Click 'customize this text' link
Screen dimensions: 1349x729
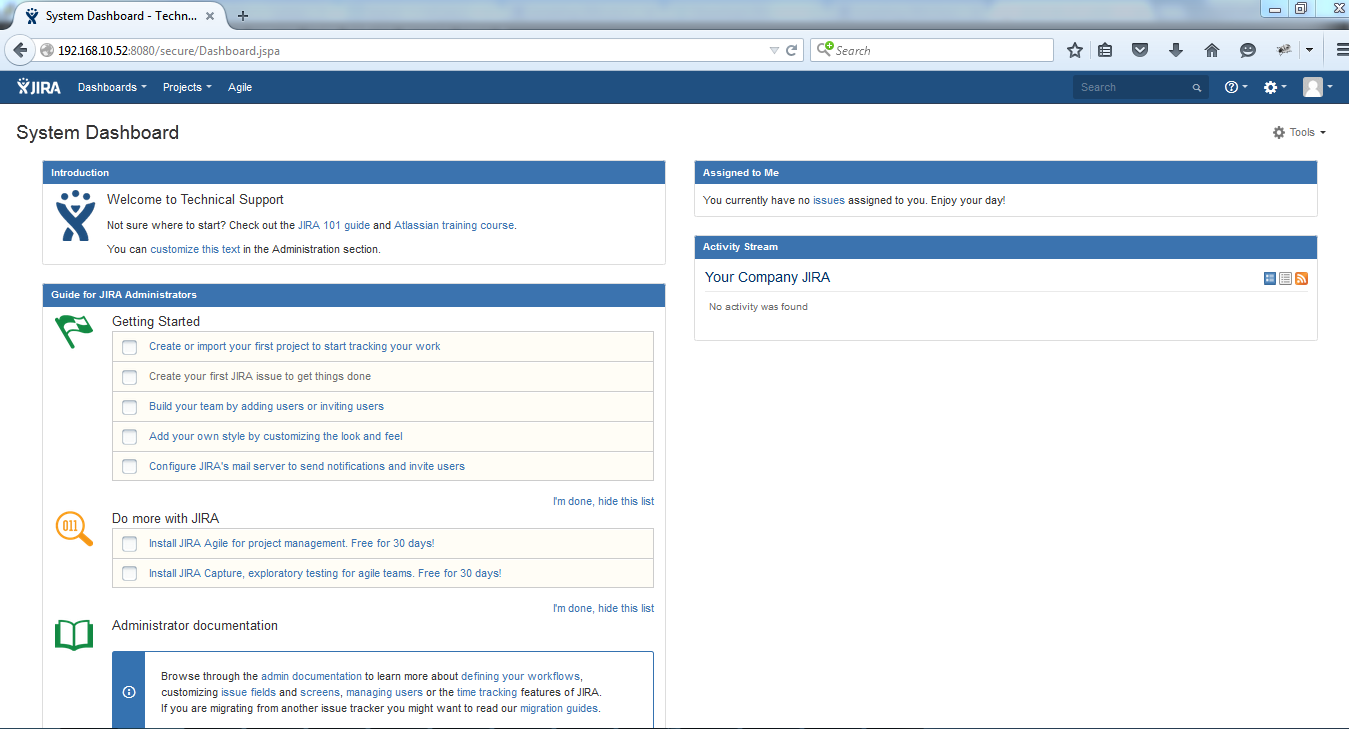[x=195, y=250]
